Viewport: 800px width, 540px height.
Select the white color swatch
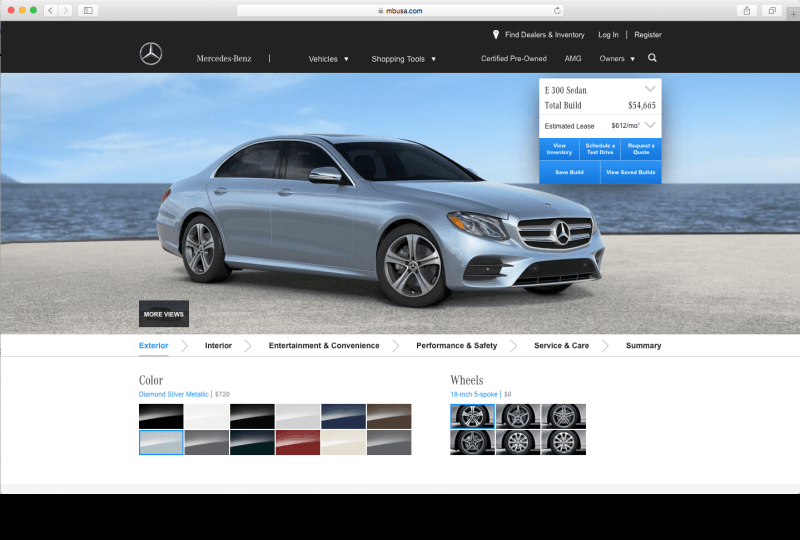[x=207, y=416]
